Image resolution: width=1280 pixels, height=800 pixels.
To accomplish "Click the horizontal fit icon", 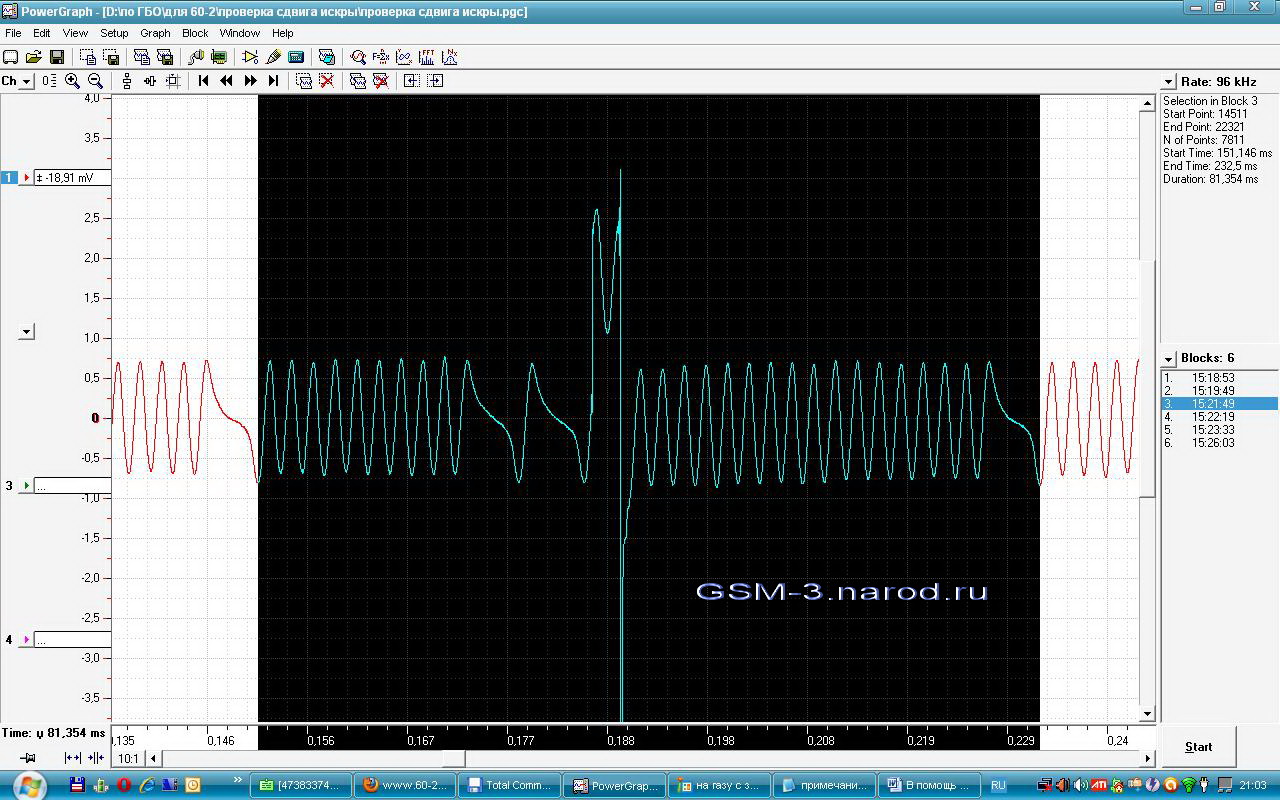I will (150, 81).
